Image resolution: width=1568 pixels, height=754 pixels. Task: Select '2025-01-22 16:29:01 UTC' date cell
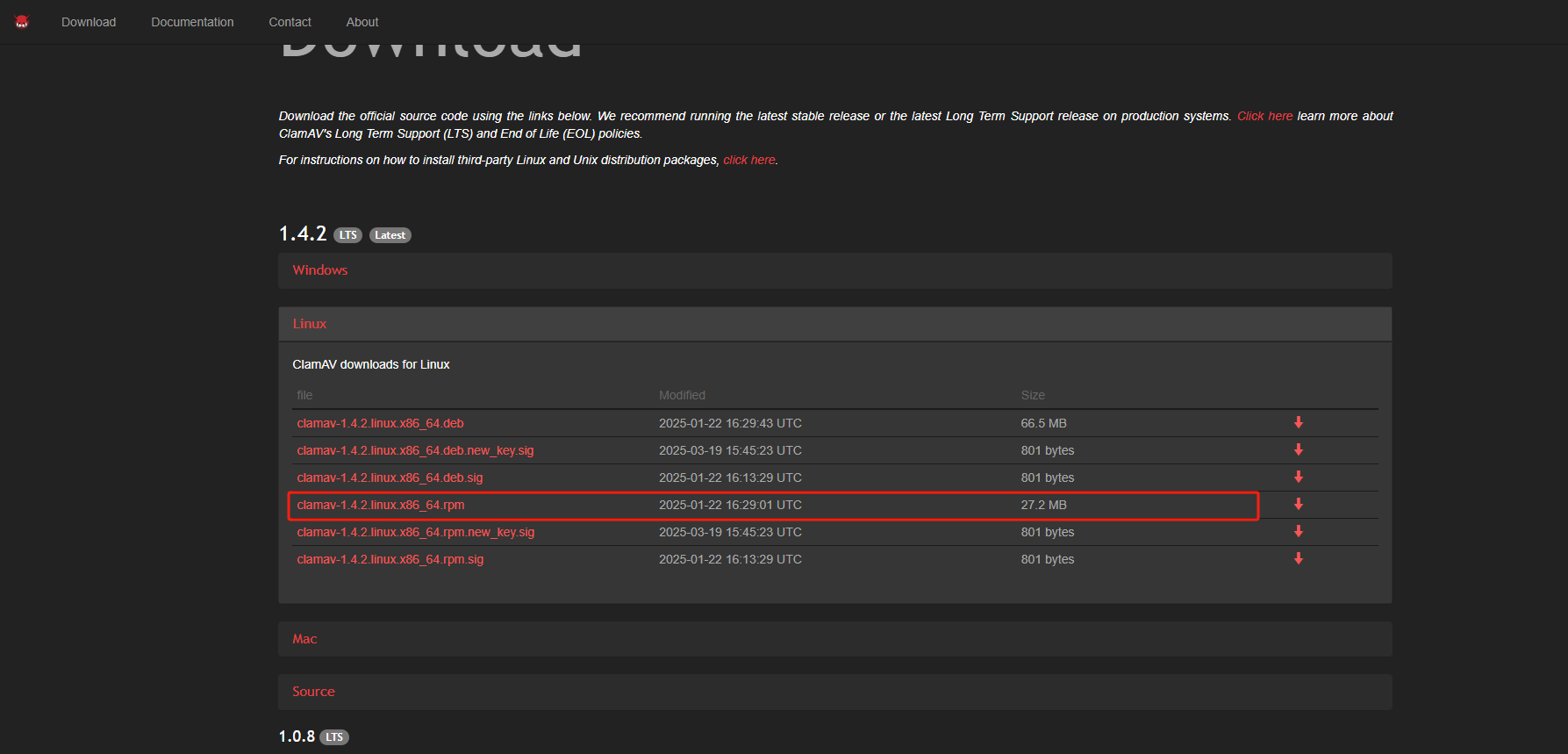[730, 505]
